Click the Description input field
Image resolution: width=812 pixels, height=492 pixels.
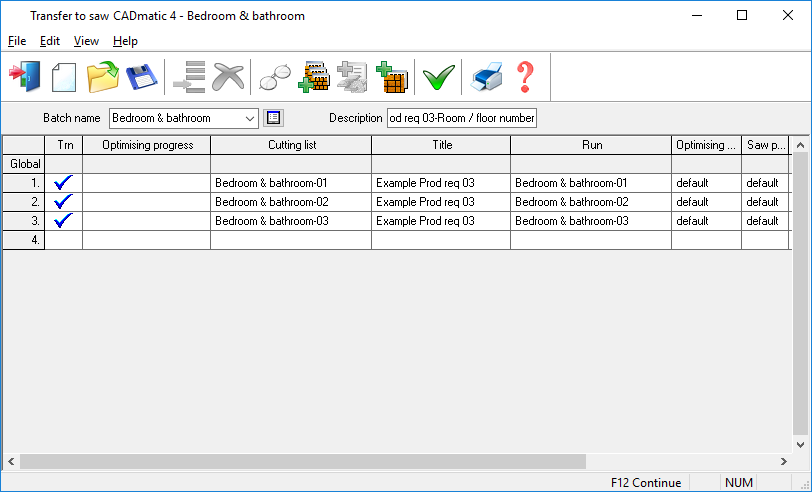pyautogui.click(x=462, y=118)
